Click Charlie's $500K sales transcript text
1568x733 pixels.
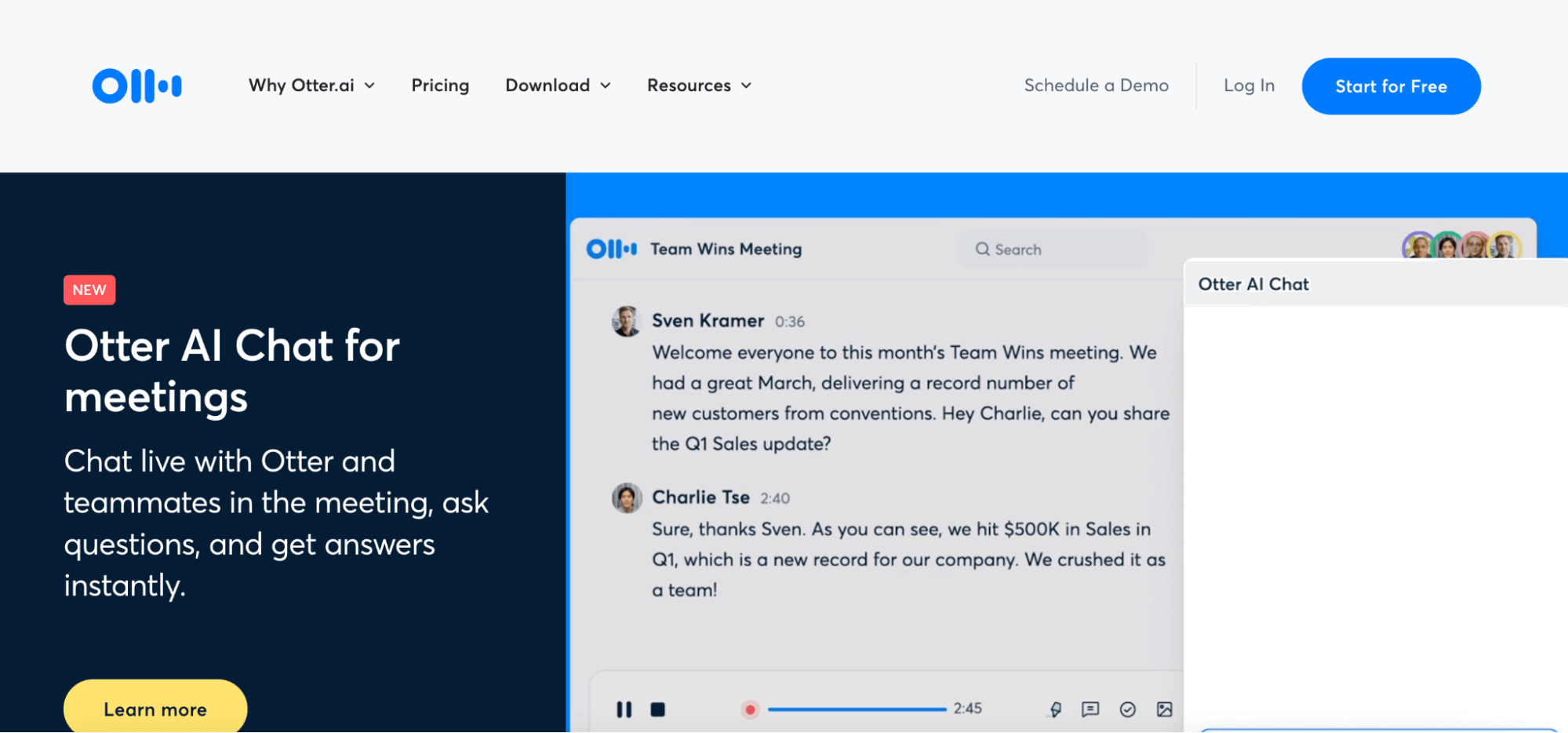click(x=909, y=560)
